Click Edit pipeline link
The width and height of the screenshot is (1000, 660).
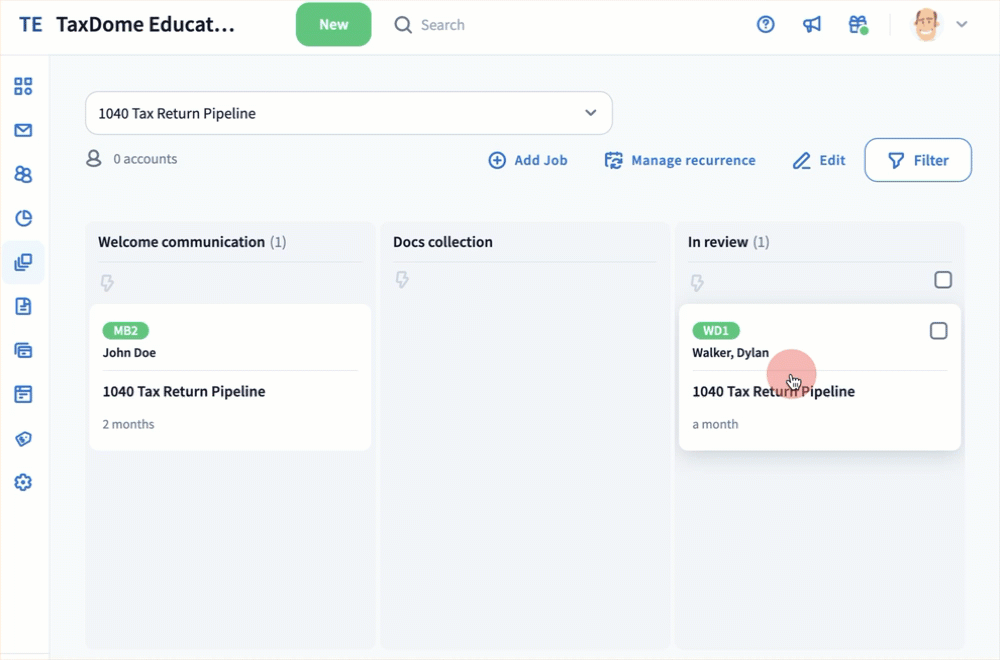819,160
